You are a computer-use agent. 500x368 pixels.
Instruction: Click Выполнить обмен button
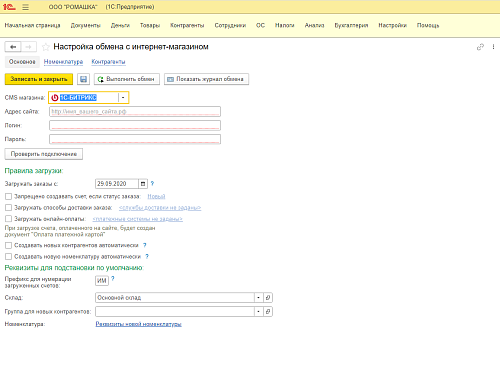pyautogui.click(x=127, y=79)
